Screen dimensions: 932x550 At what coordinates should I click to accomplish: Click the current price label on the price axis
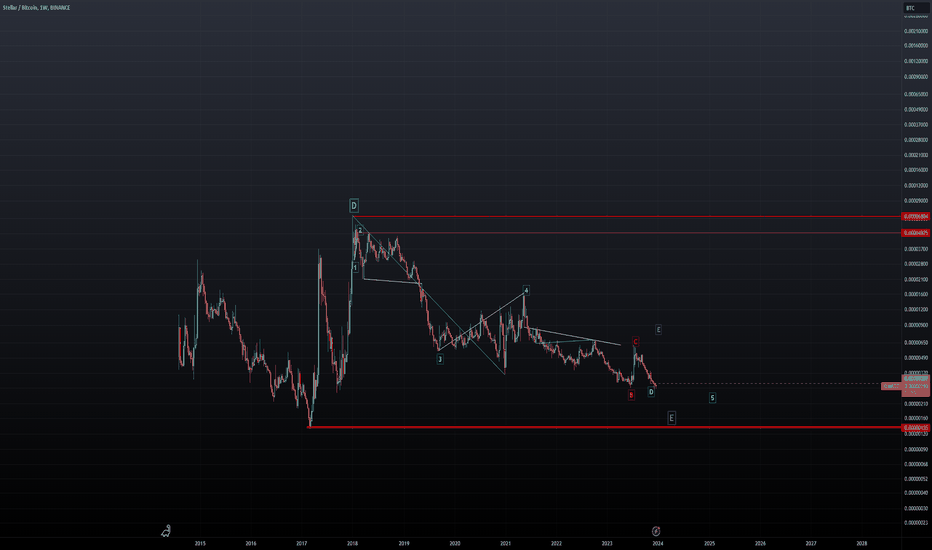tap(916, 386)
